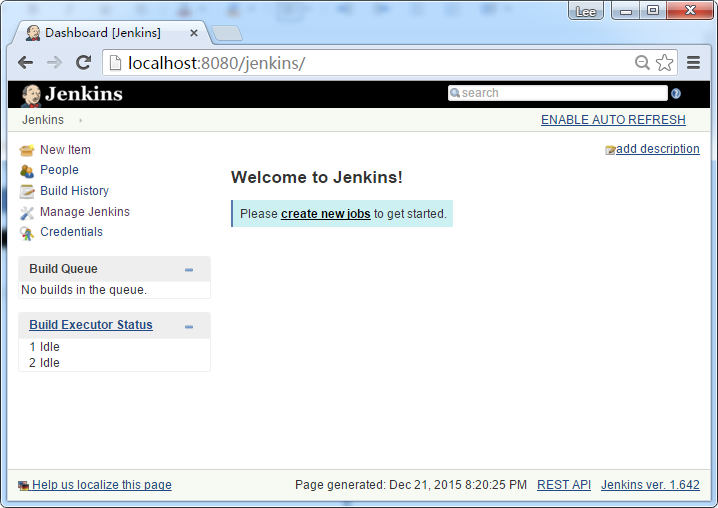The width and height of the screenshot is (718, 508).
Task: Enable auto refresh
Action: [613, 120]
